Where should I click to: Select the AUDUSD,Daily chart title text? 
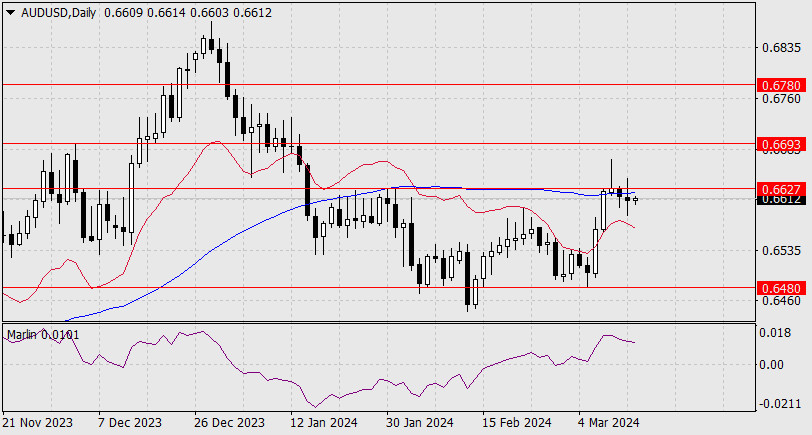point(59,13)
